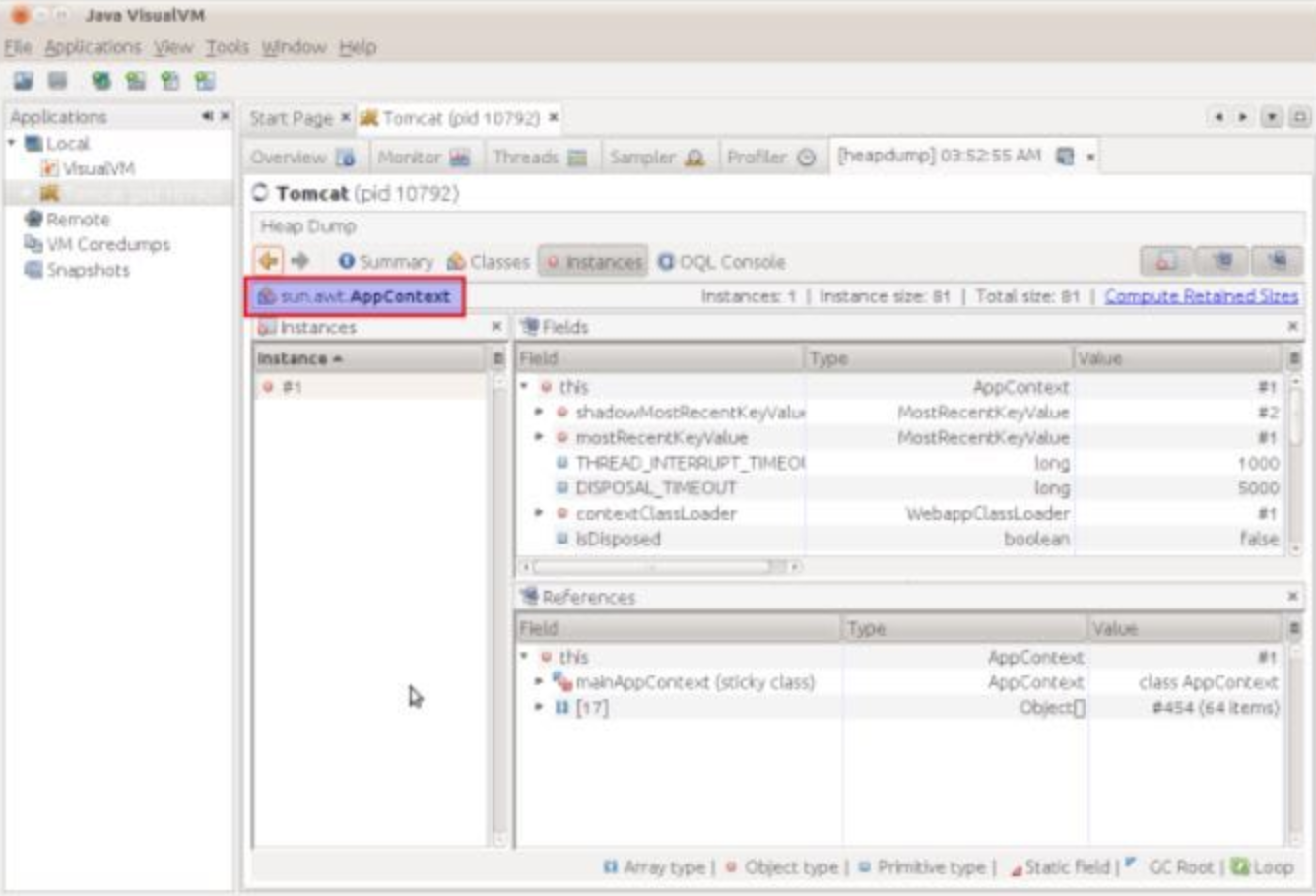Switch to the Profiler tab

coord(771,158)
